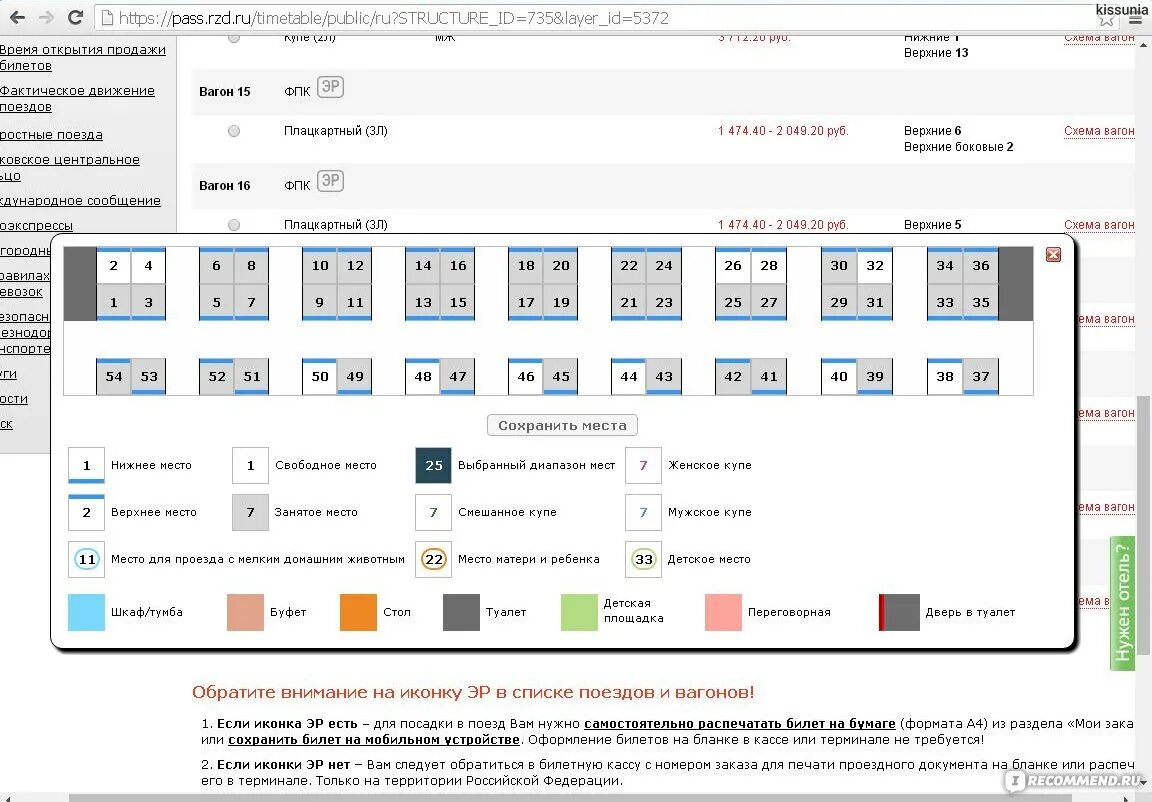Pick free upper seat 28
Viewport: 1152px width, 802px height.
(768, 266)
